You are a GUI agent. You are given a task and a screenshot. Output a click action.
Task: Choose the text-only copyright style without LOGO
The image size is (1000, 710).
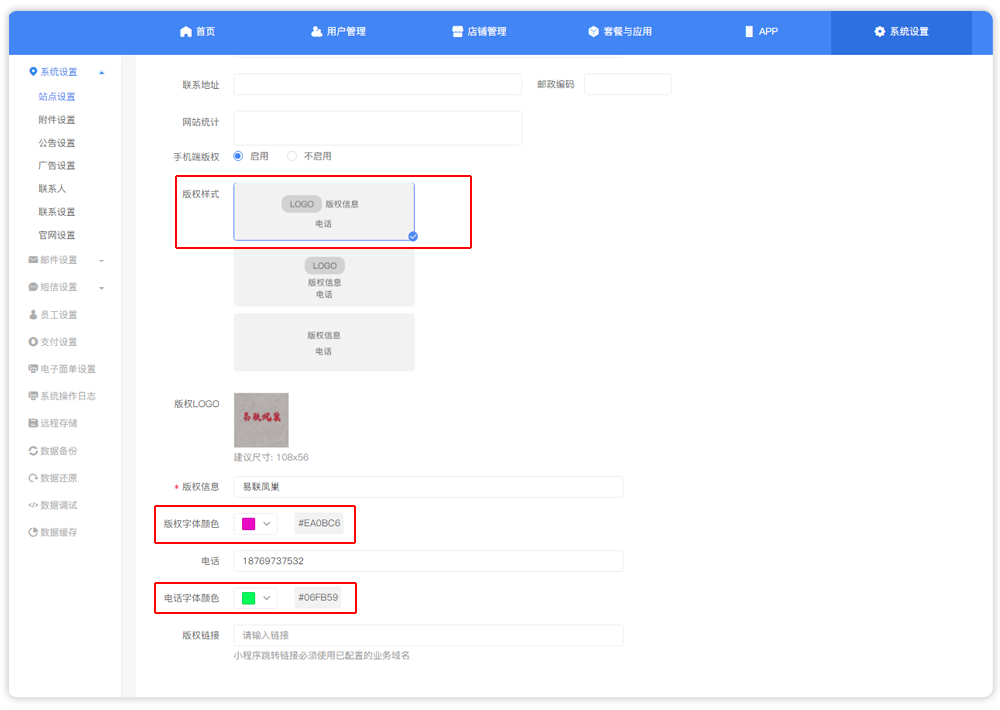[x=324, y=343]
